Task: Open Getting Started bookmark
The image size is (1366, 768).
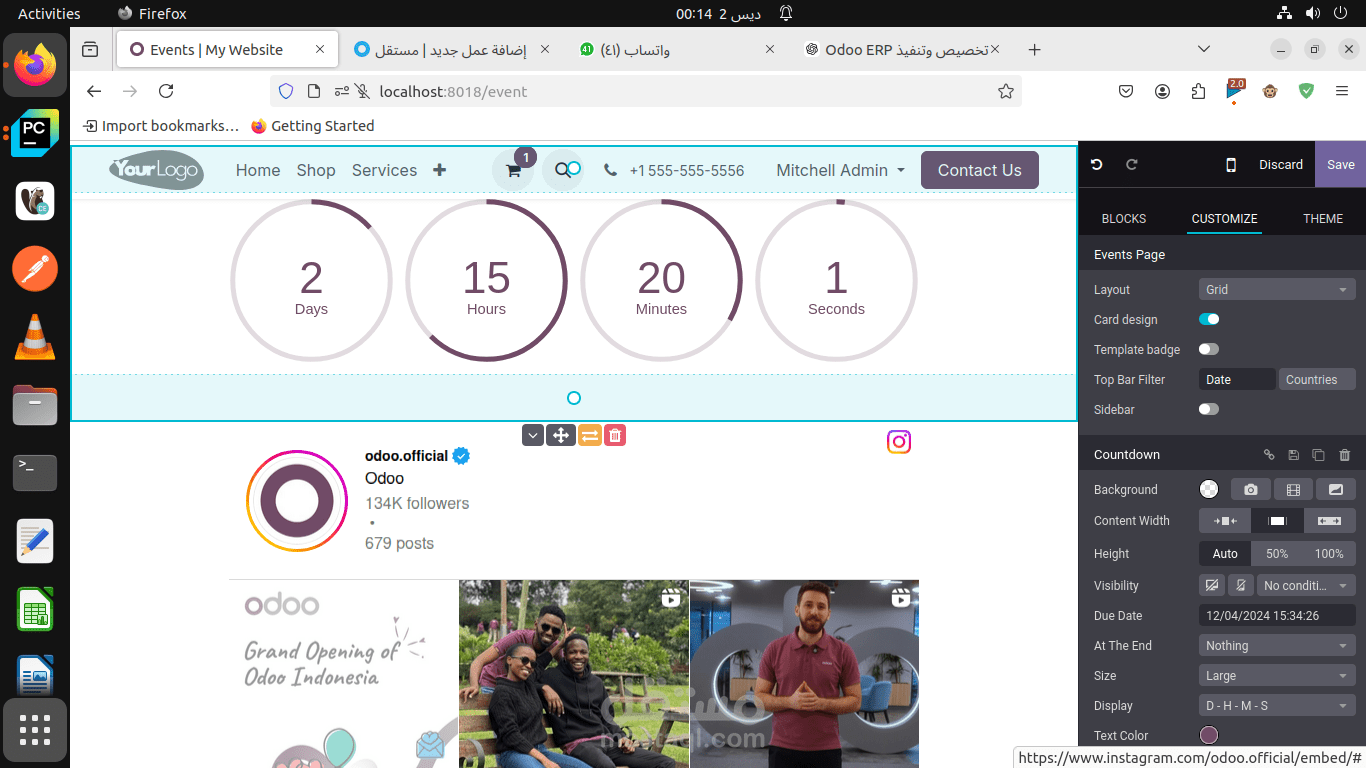Action: [313, 126]
